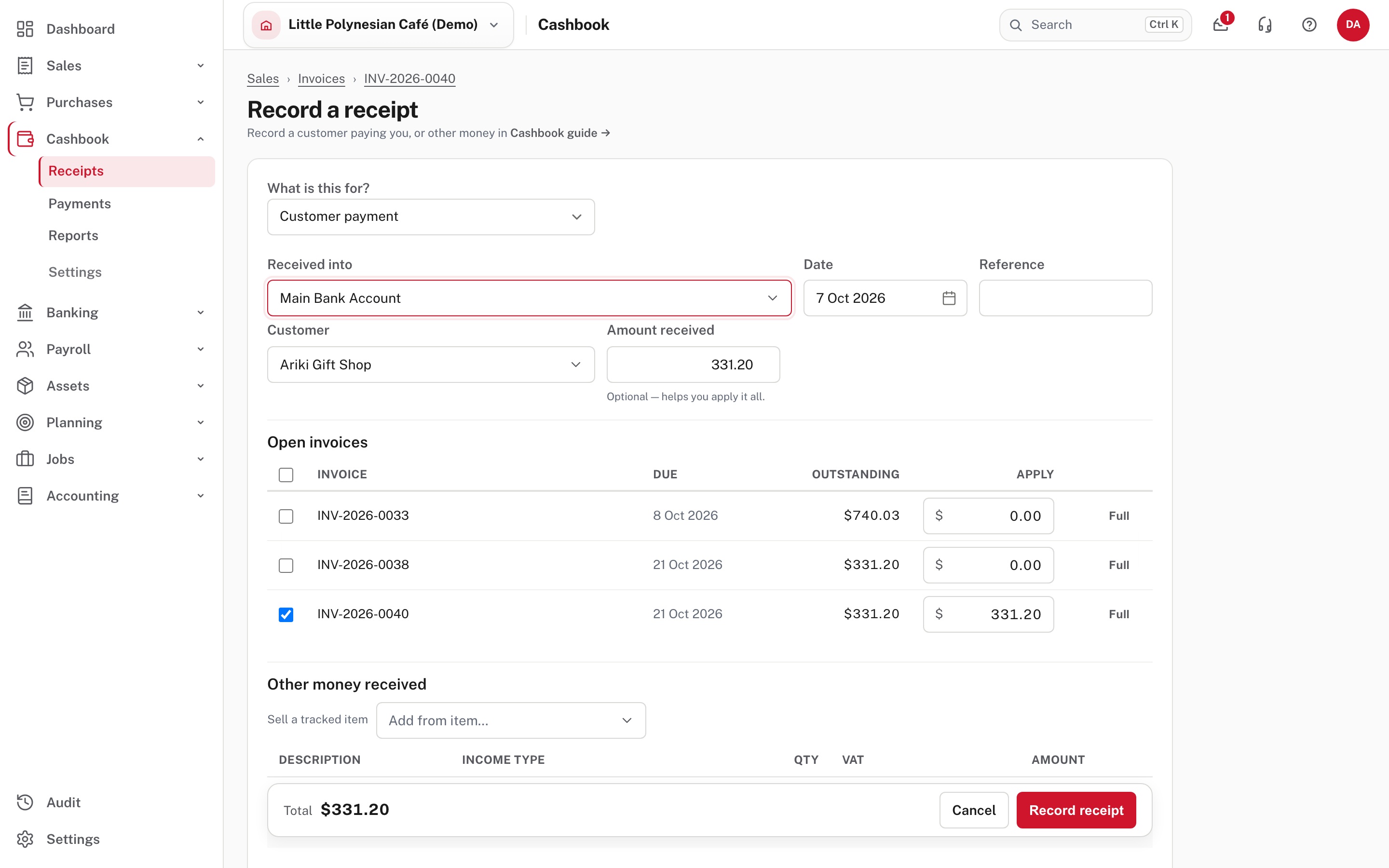Select Settings under the Cashbook submenu
This screenshot has width=1389, height=868.
pyautogui.click(x=75, y=272)
